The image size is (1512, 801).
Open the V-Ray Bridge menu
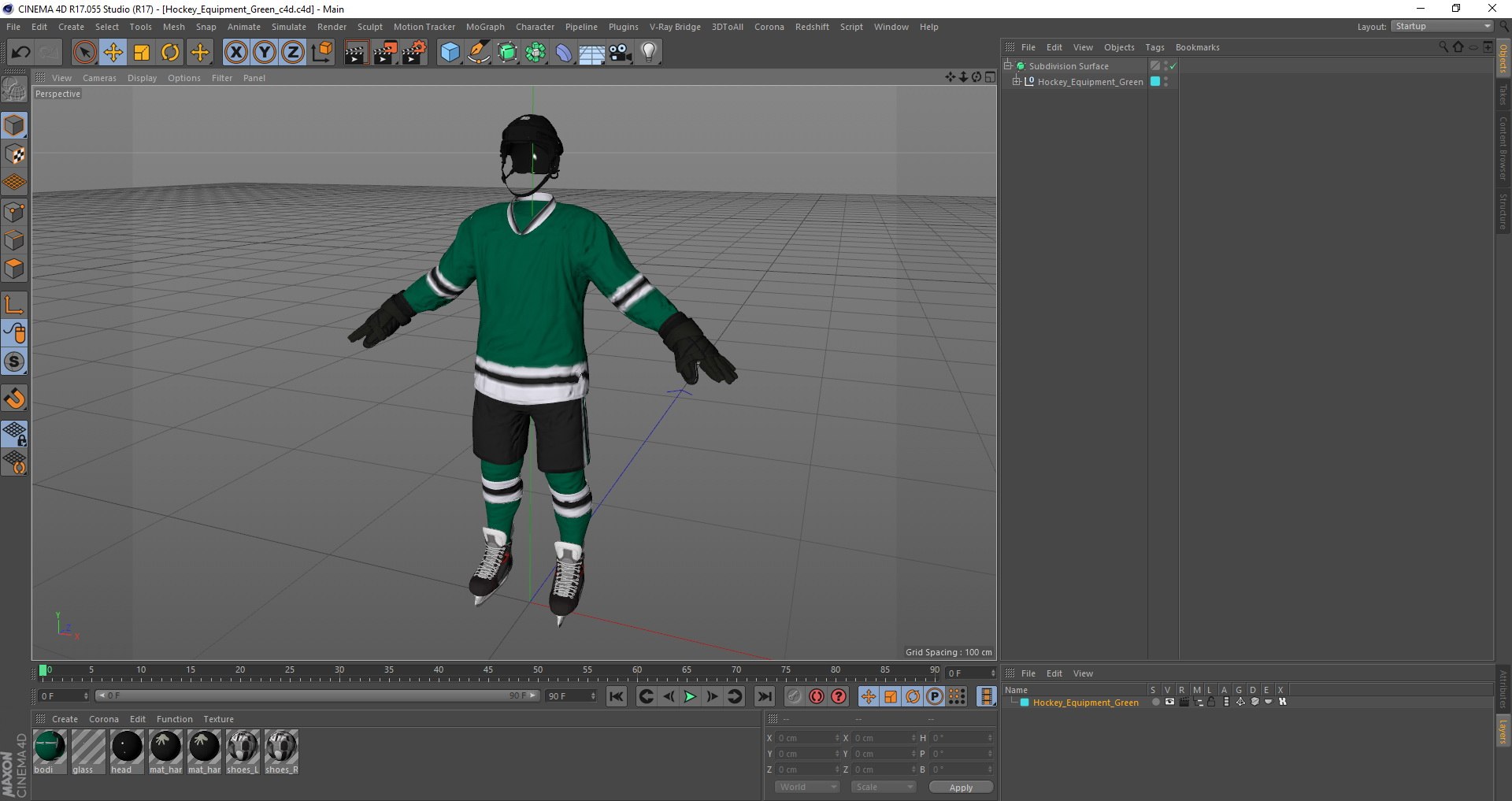coord(675,27)
